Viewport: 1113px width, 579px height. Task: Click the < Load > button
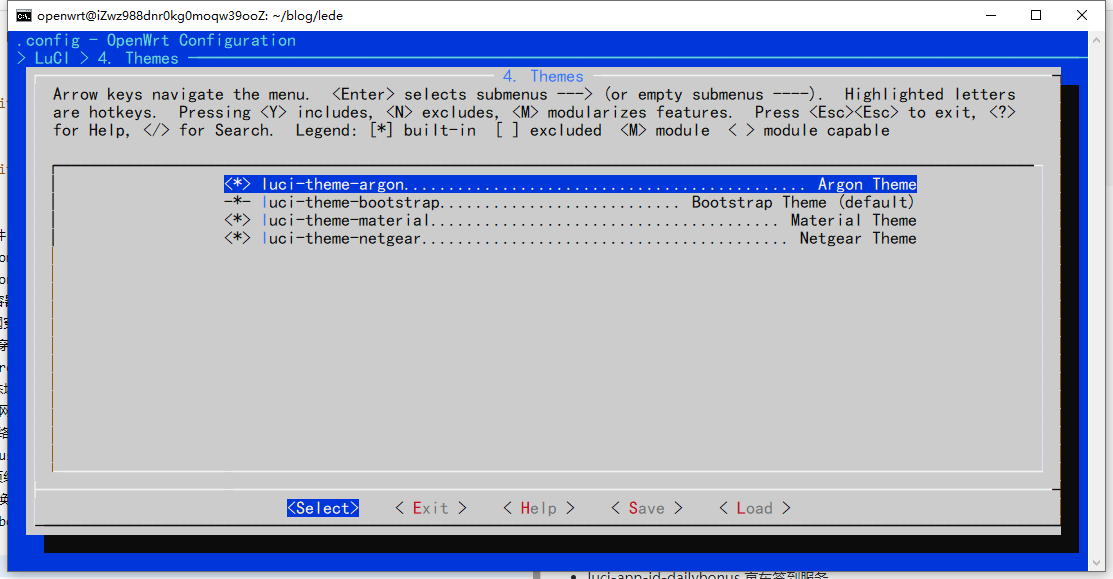point(754,508)
